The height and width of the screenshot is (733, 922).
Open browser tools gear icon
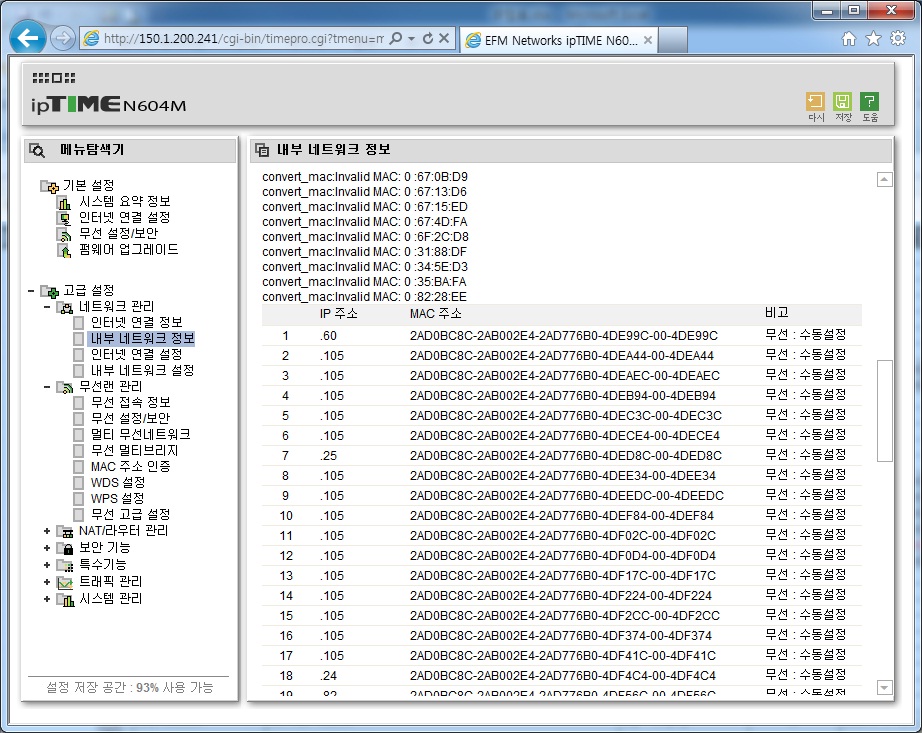898,39
